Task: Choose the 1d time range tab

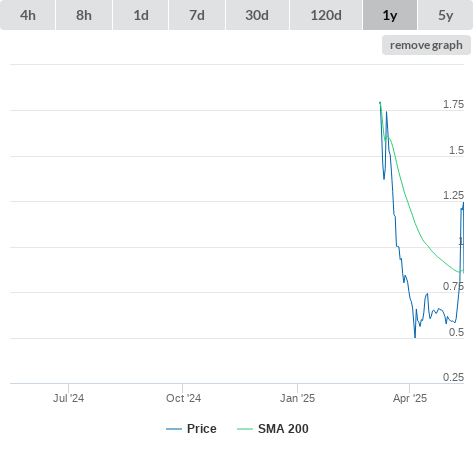Action: click(141, 15)
